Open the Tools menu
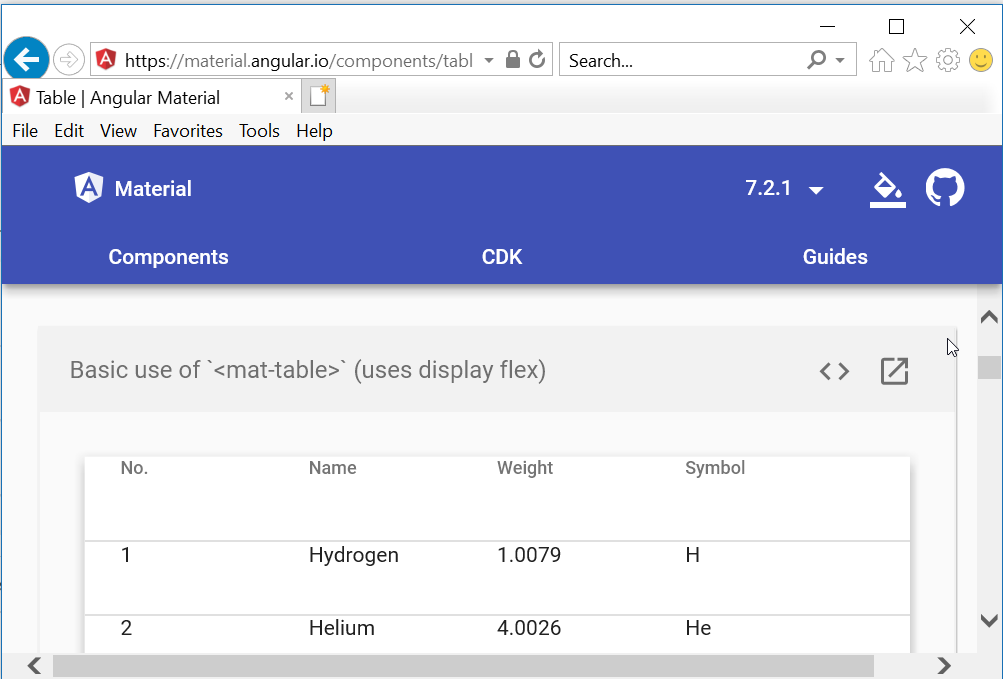1003x679 pixels. coord(259,131)
